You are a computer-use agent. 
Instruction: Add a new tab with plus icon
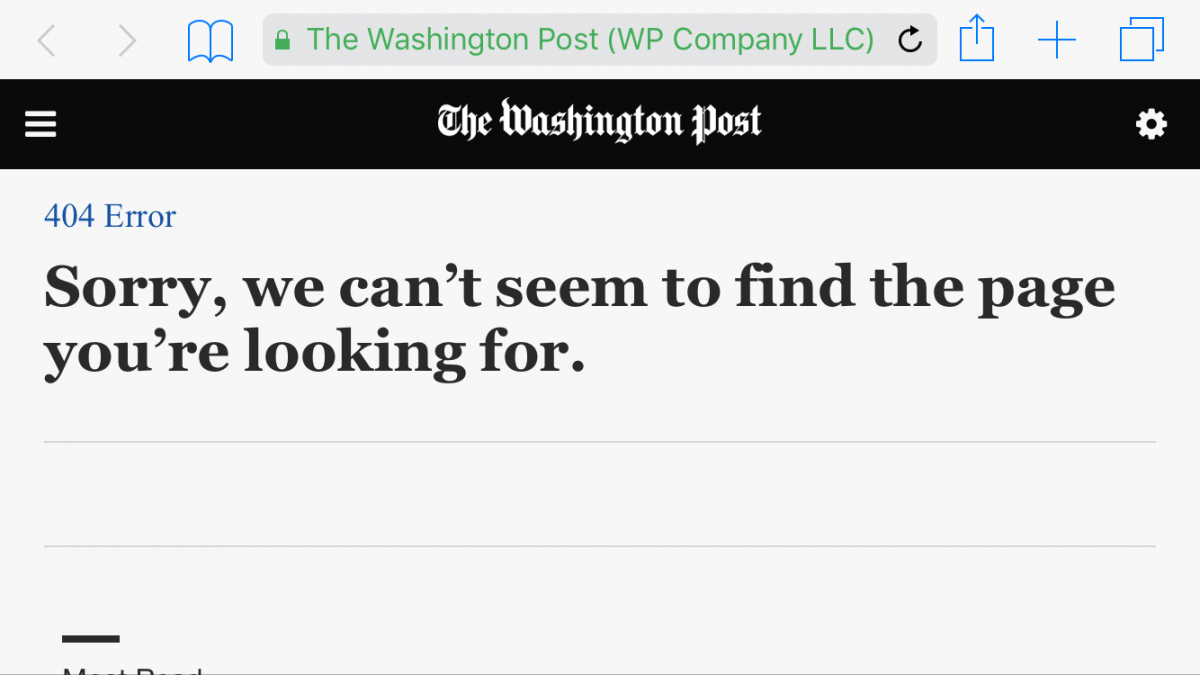(x=1056, y=40)
